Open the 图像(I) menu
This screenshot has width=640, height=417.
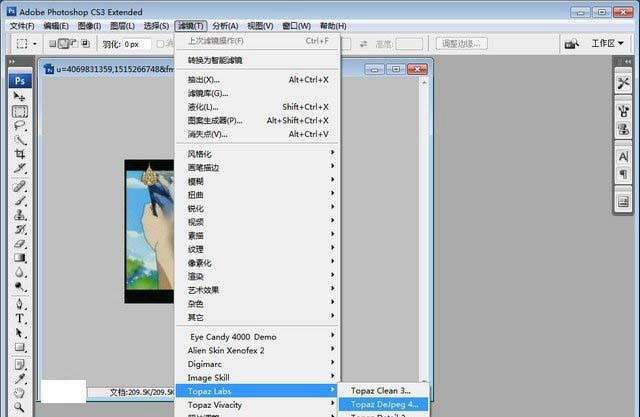pyautogui.click(x=89, y=26)
